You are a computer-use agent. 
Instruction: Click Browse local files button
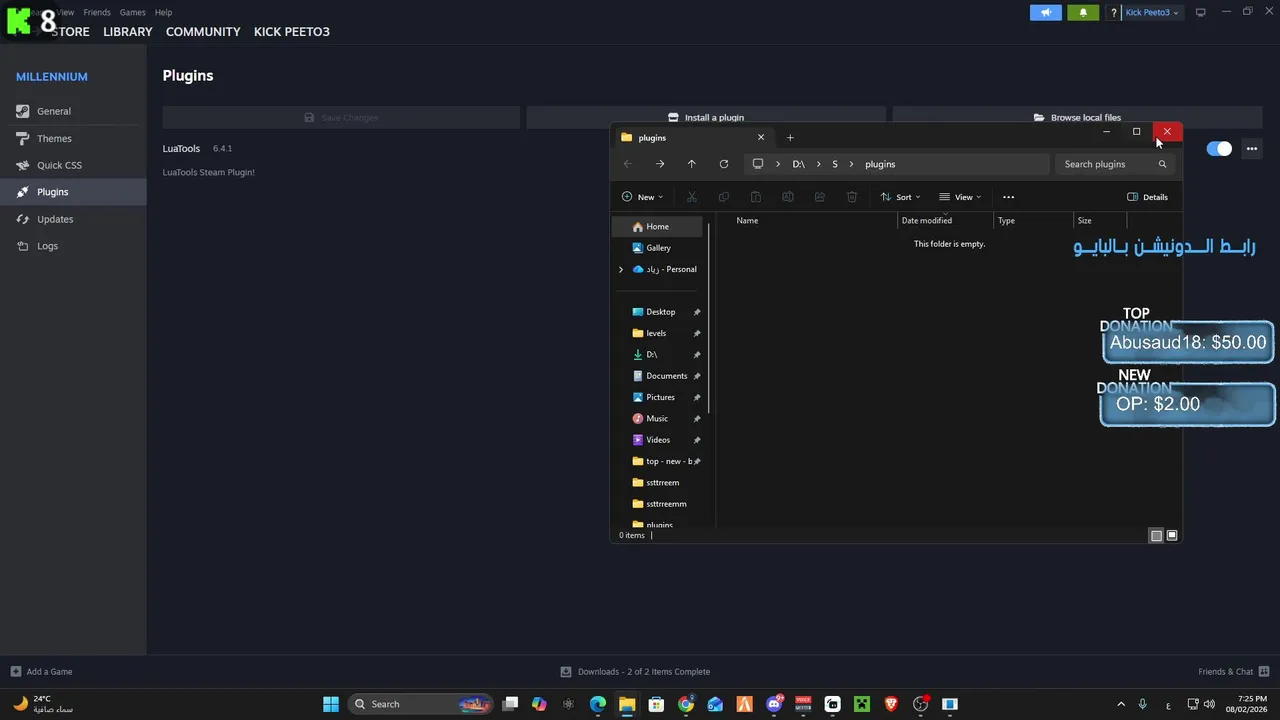pos(1077,117)
